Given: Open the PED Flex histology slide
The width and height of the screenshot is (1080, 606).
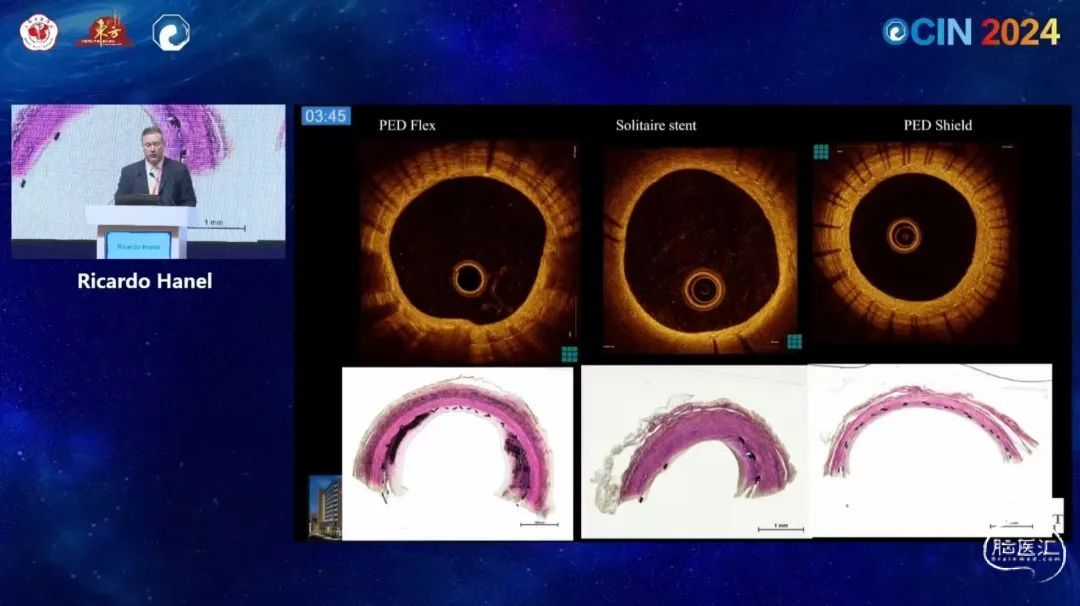Looking at the screenshot, I should coord(457,453).
